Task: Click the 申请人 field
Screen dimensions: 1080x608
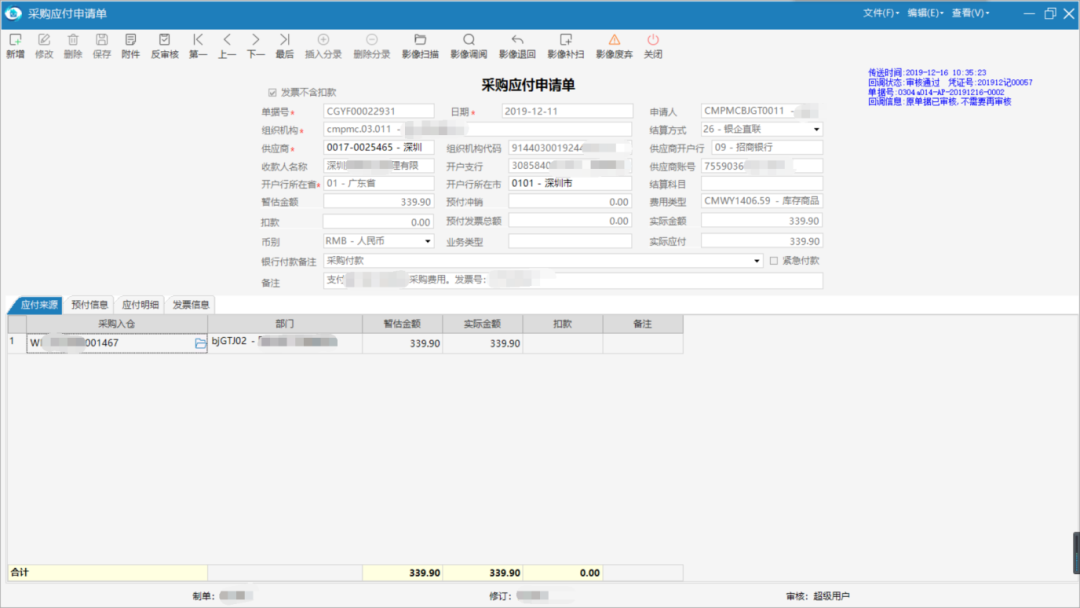Action: click(761, 111)
